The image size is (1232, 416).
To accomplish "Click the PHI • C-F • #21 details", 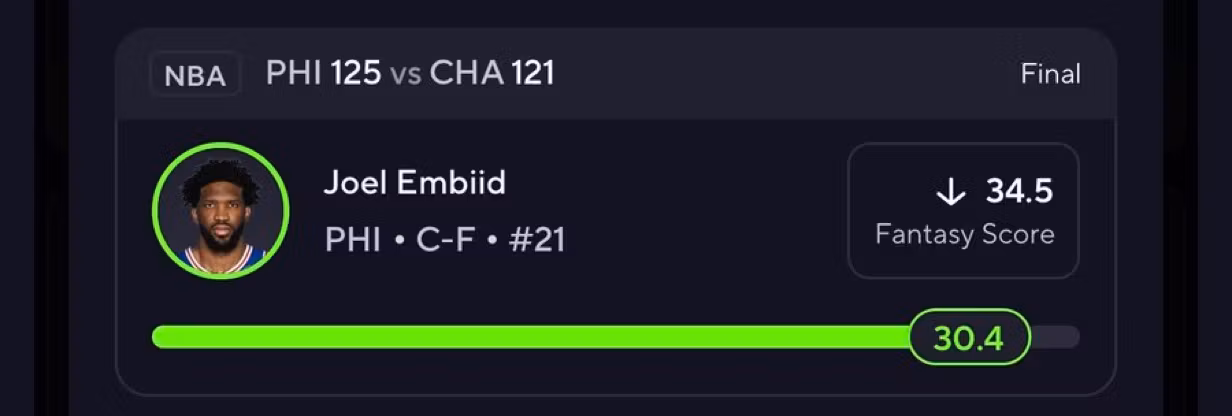I will (445, 240).
